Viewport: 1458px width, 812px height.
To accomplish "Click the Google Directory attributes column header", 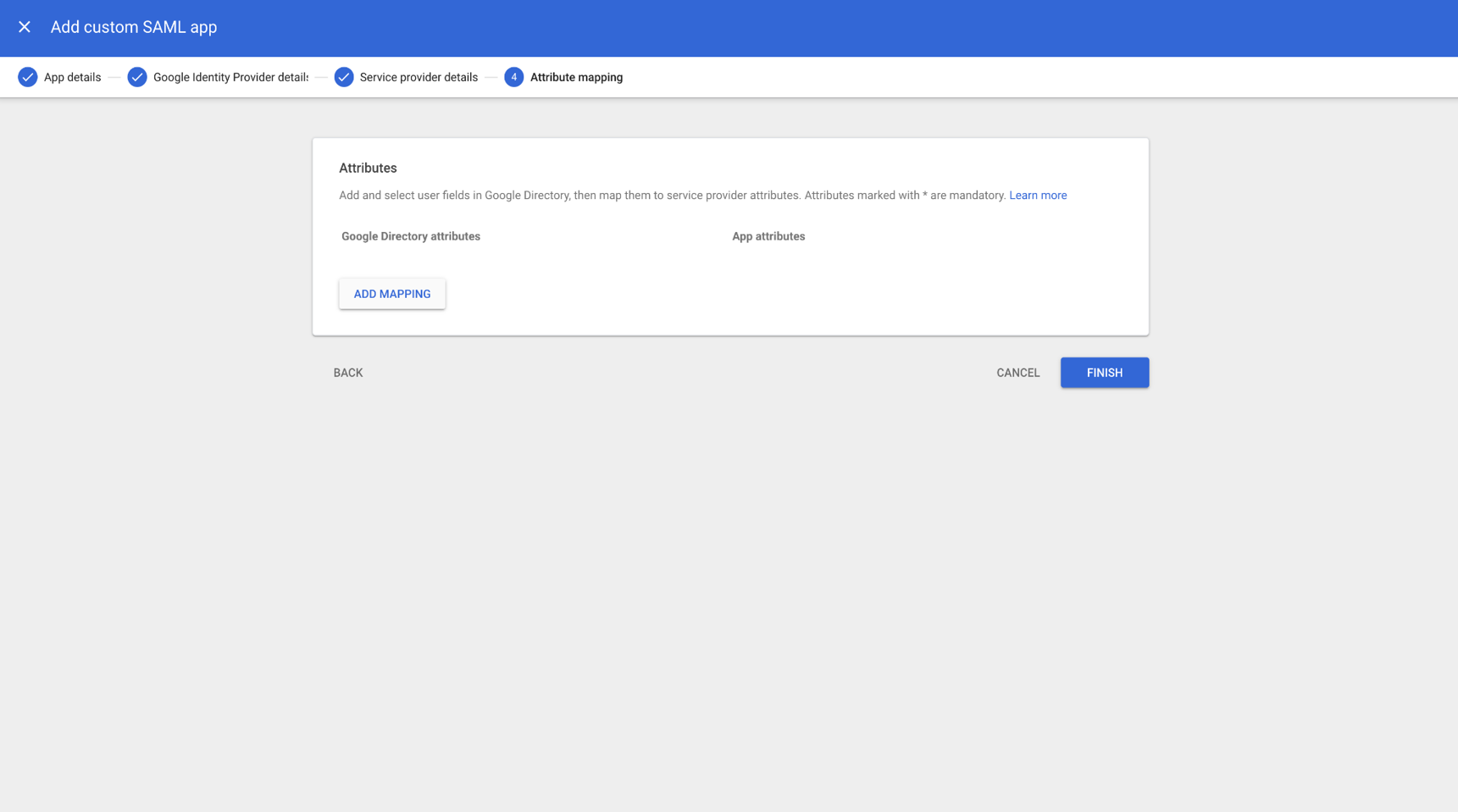I will (411, 236).
